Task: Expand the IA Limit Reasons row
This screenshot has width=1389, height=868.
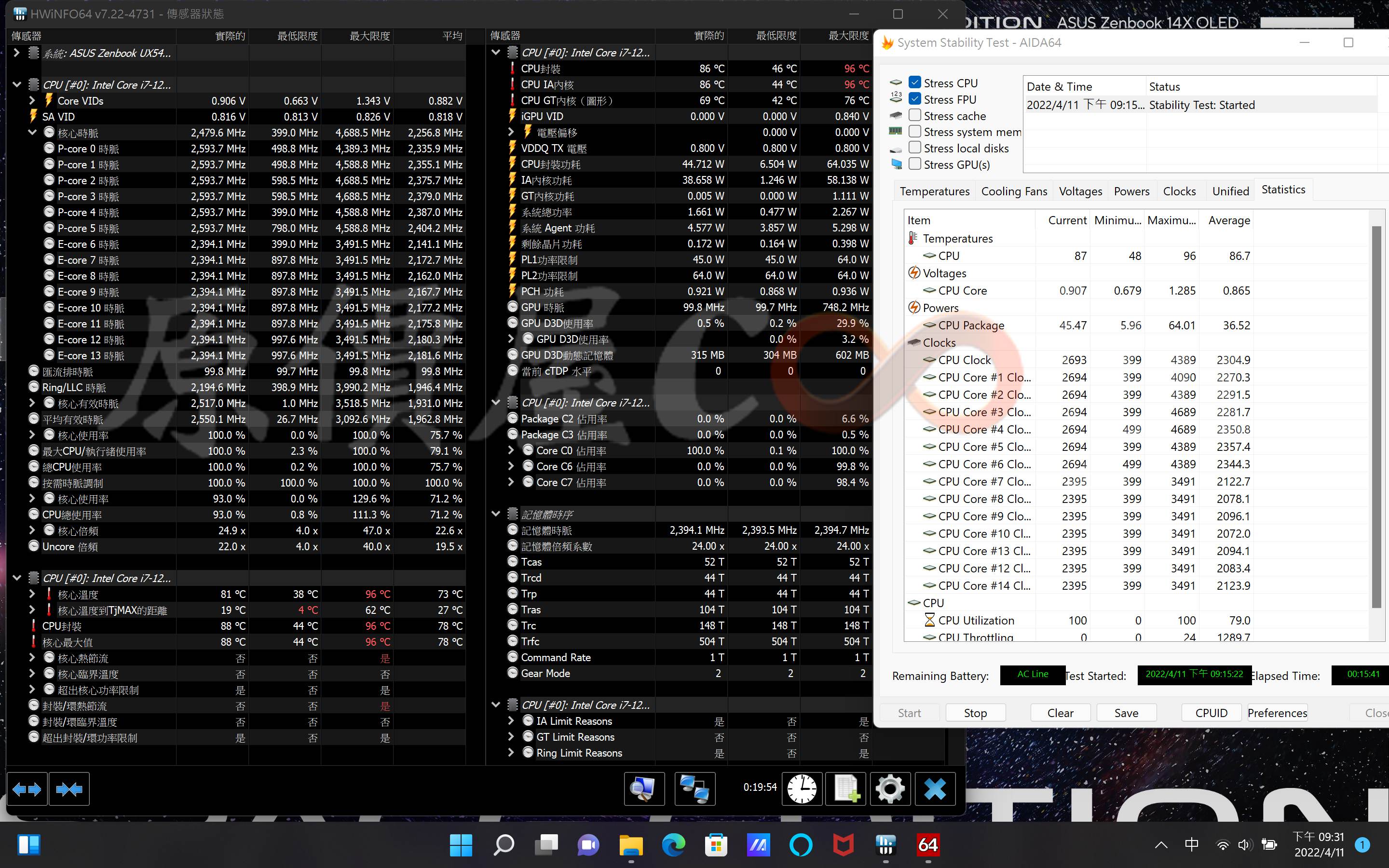Action: (x=511, y=720)
